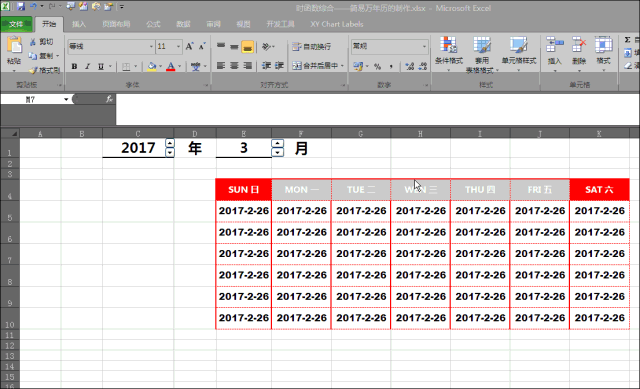
Task: Select the SUN 日 header cell
Action: 244,189
